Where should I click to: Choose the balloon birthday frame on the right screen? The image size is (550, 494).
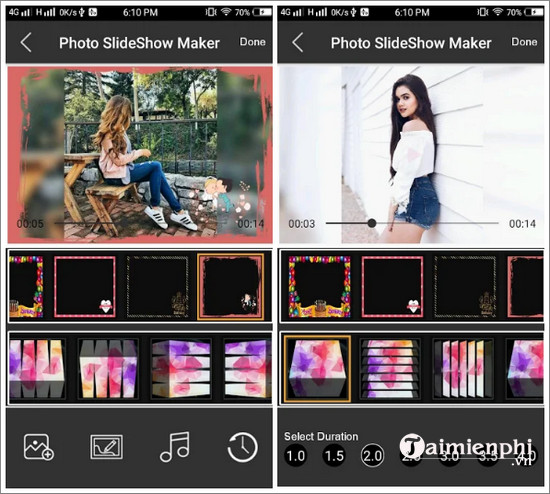point(319,287)
